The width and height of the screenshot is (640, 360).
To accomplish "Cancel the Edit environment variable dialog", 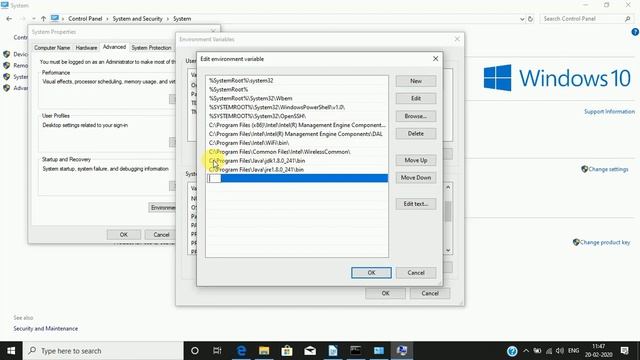I will click(x=416, y=273).
